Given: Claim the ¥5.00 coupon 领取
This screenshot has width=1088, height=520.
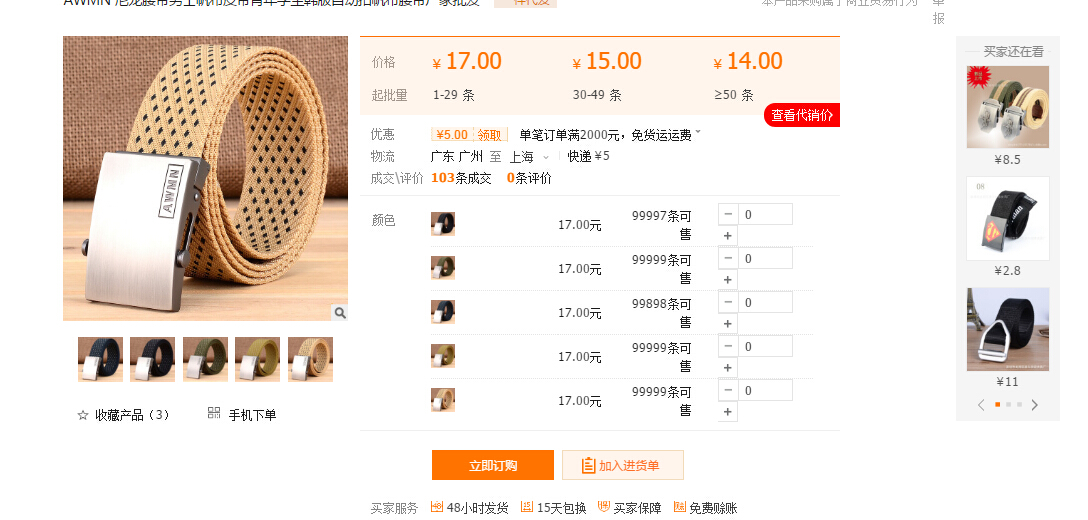Looking at the screenshot, I should [x=490, y=135].
